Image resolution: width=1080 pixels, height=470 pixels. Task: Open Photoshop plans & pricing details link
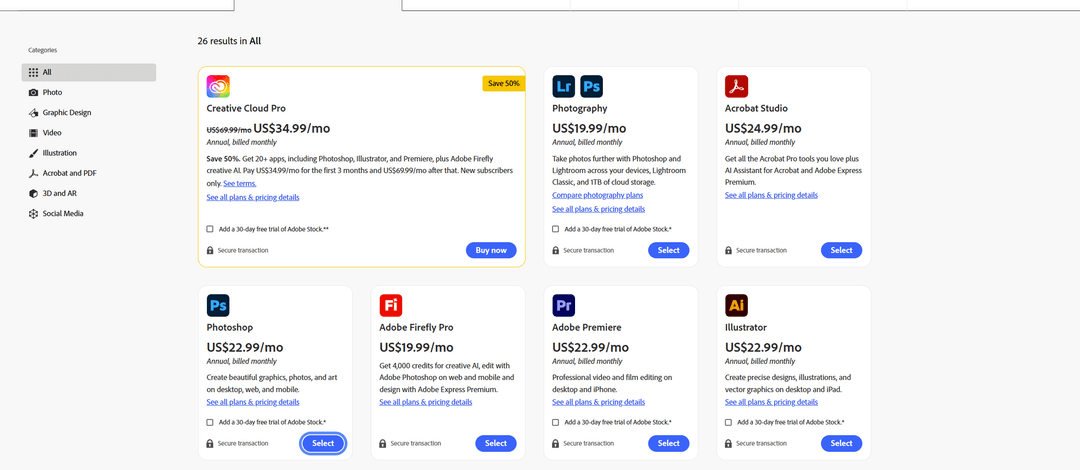click(253, 402)
